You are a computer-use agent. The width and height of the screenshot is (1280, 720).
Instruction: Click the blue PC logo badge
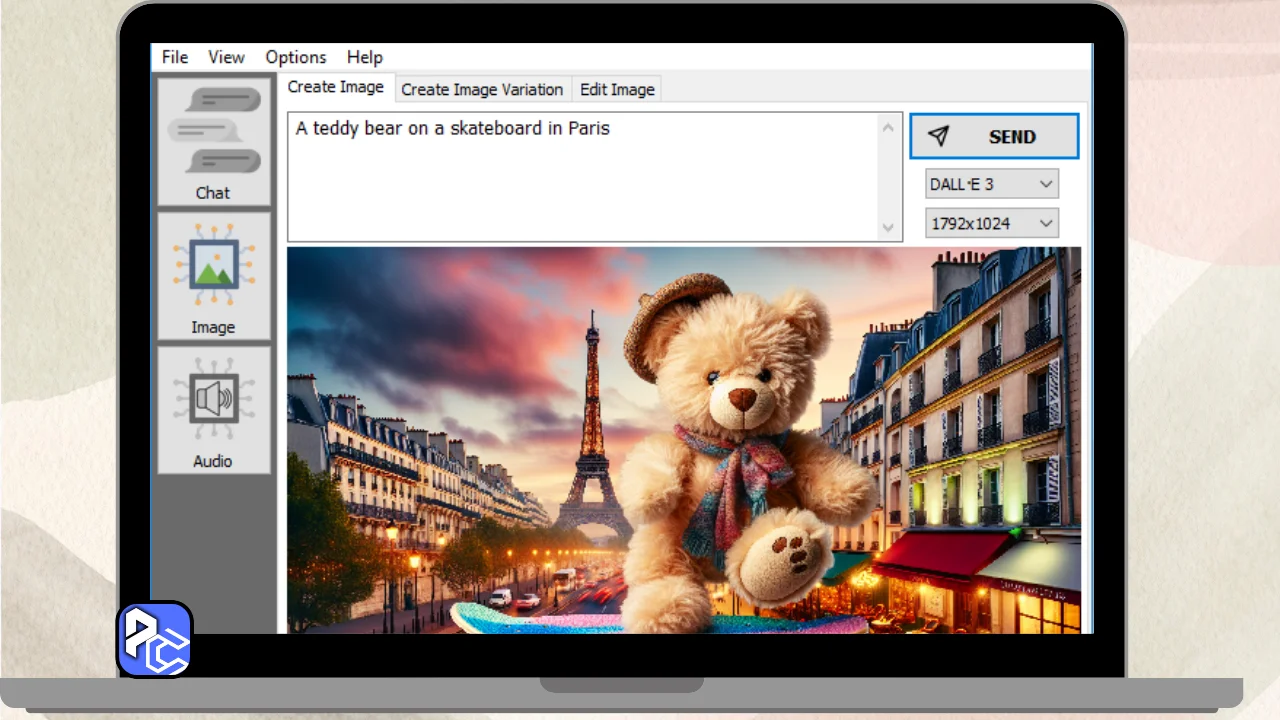[x=155, y=640]
